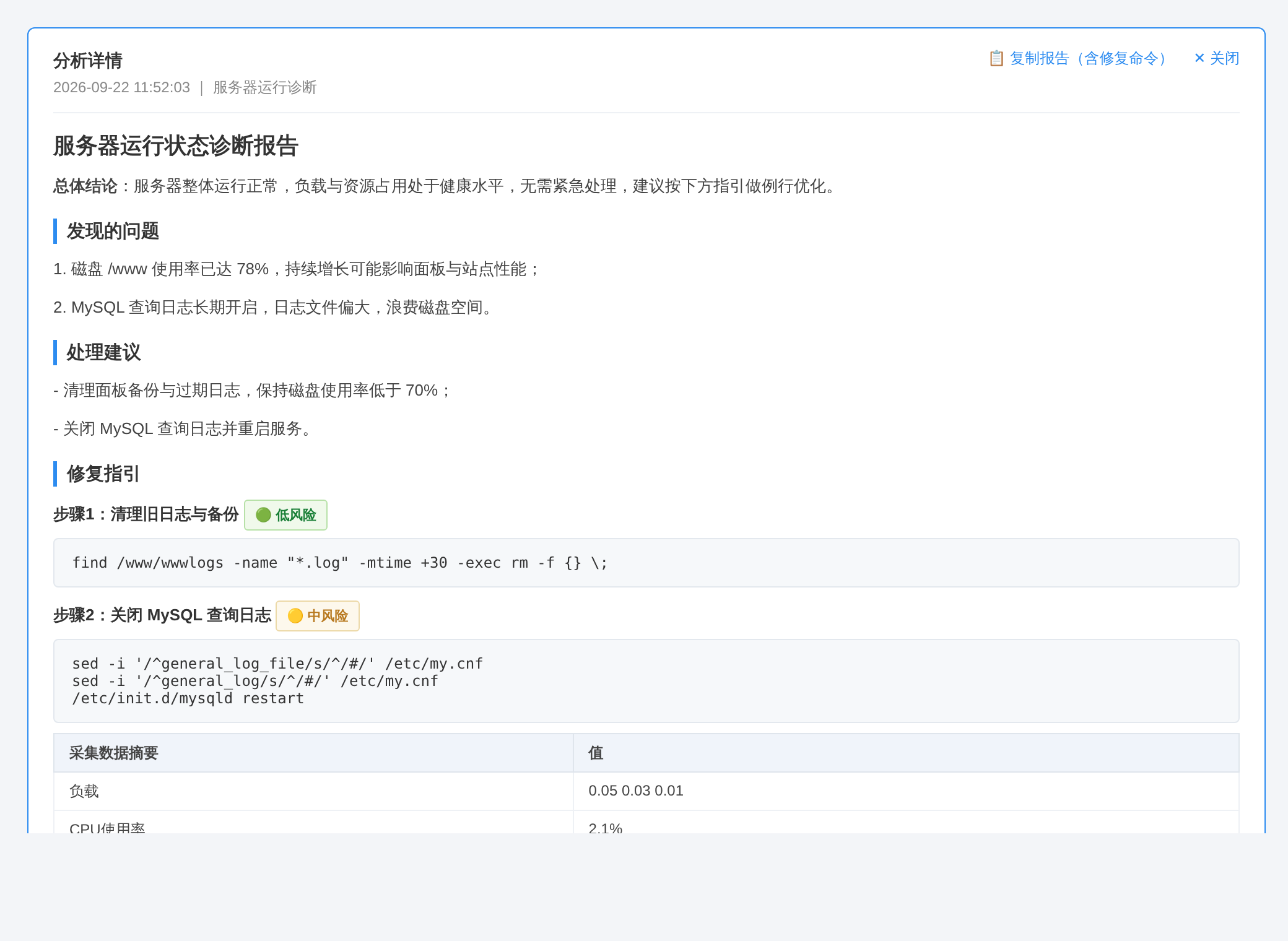Click the timestamp 2026-09-22 11:52:03
This screenshot has width=1288, height=941.
[121, 87]
